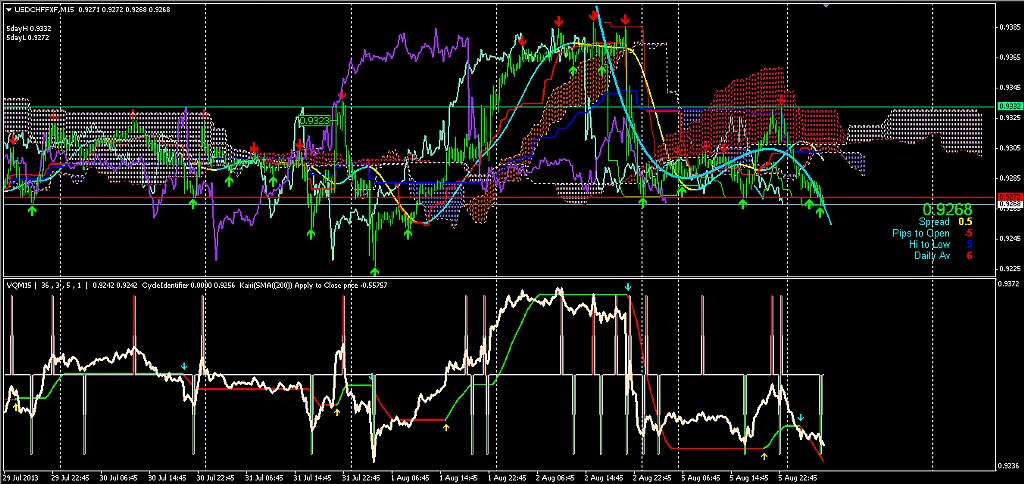
Task: Select the Pips to Open label
Action: coord(922,233)
